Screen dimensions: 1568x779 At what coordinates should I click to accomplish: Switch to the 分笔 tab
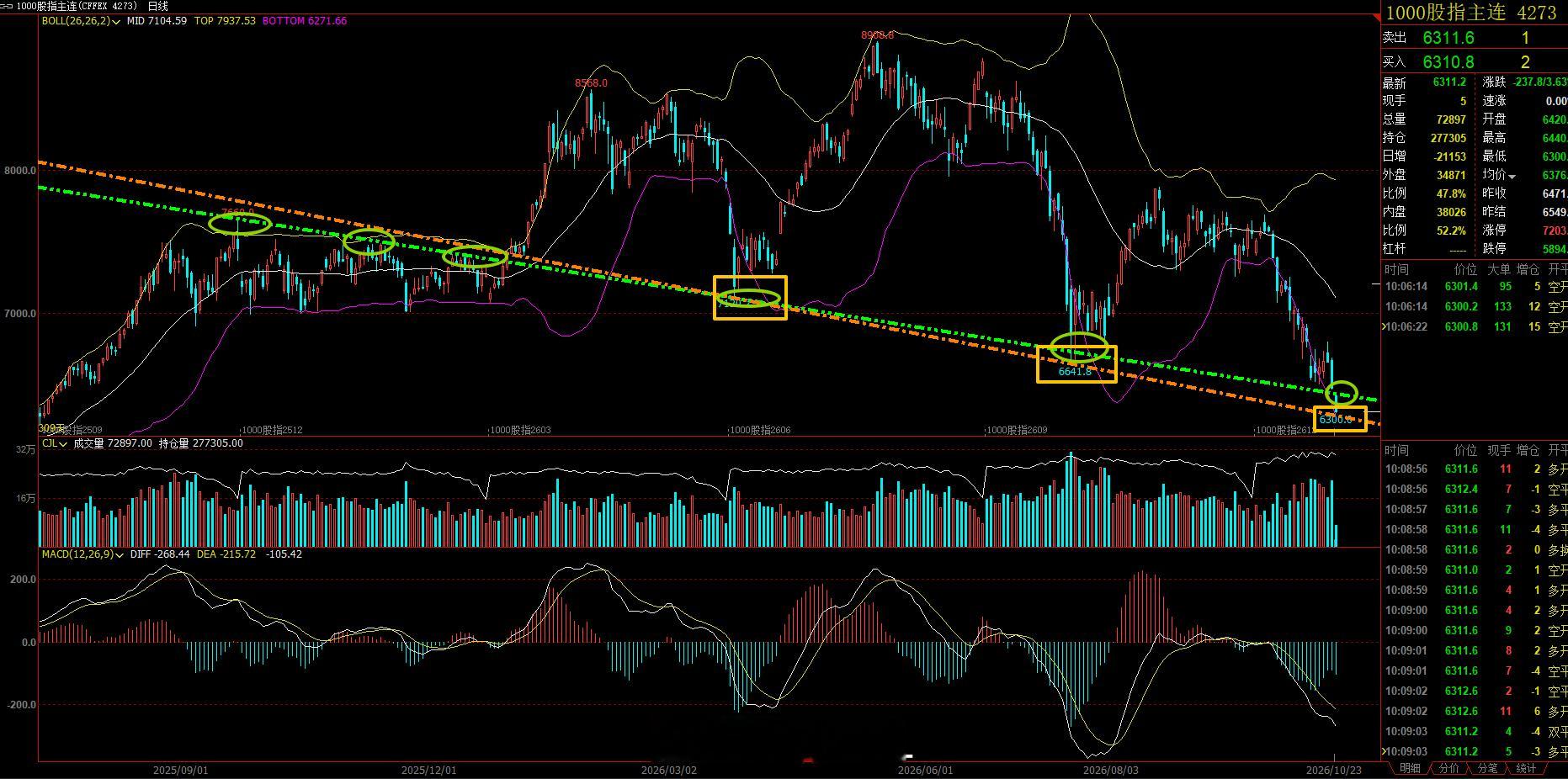[1487, 768]
